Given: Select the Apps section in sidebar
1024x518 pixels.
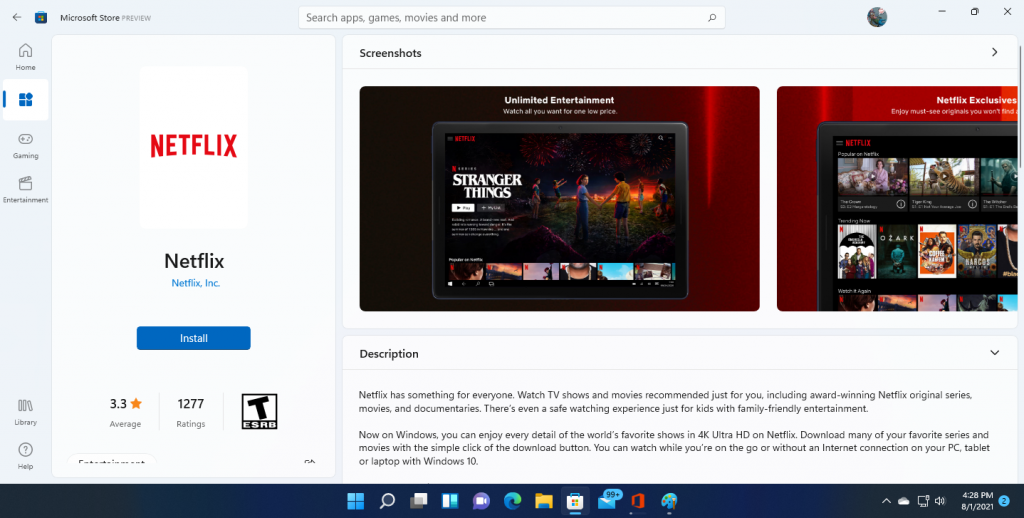Looking at the screenshot, I should pos(25,99).
